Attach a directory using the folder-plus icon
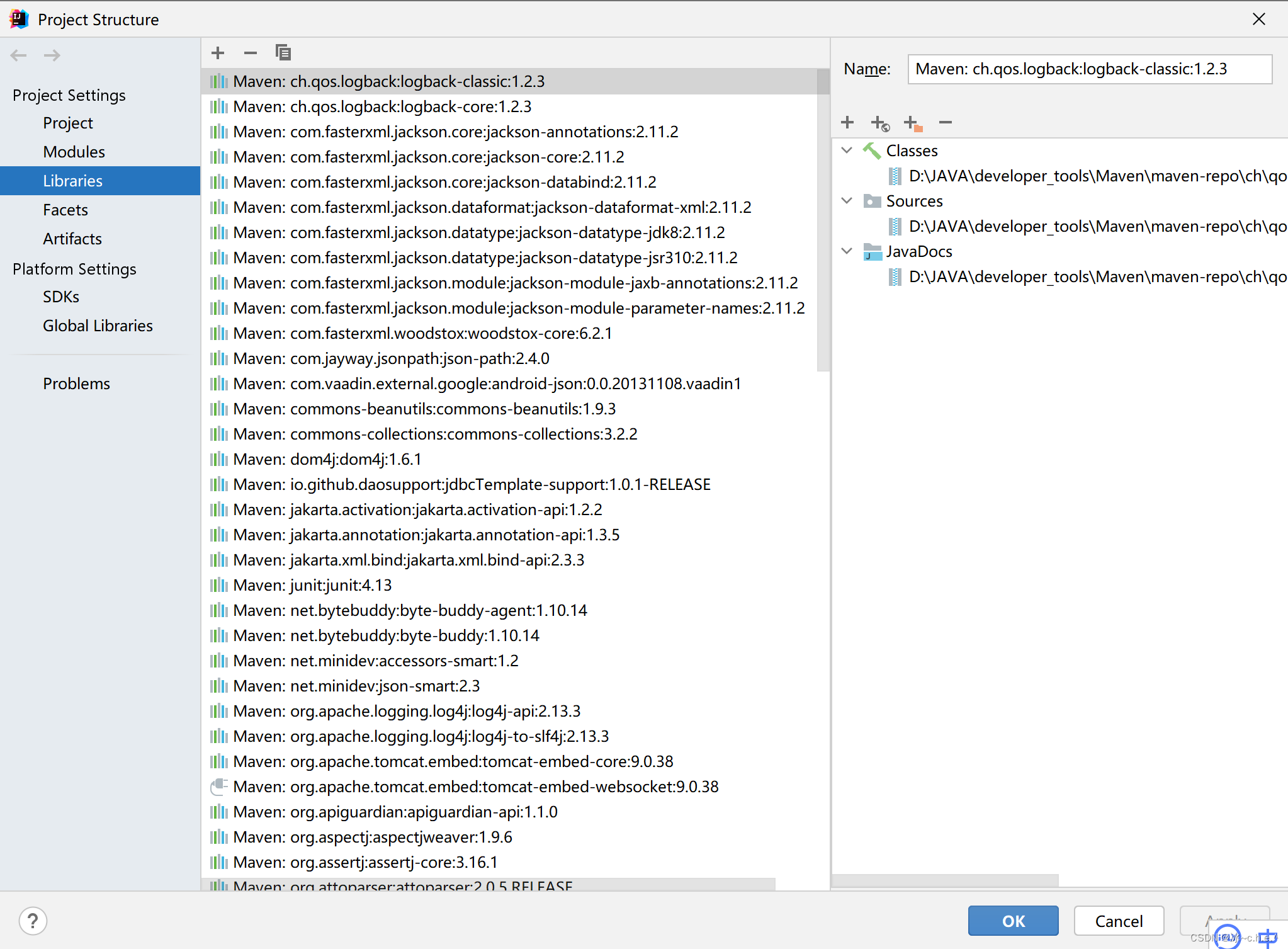The image size is (1288, 949). (912, 122)
